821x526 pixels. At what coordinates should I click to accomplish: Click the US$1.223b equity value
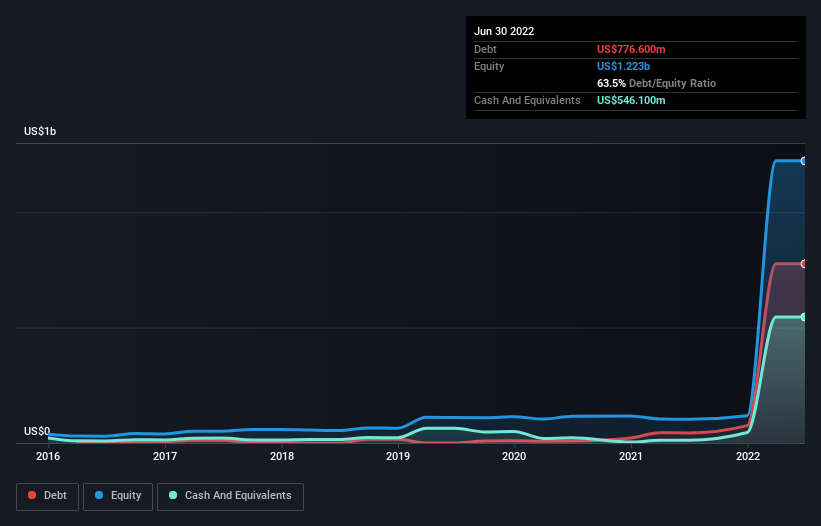pos(623,66)
